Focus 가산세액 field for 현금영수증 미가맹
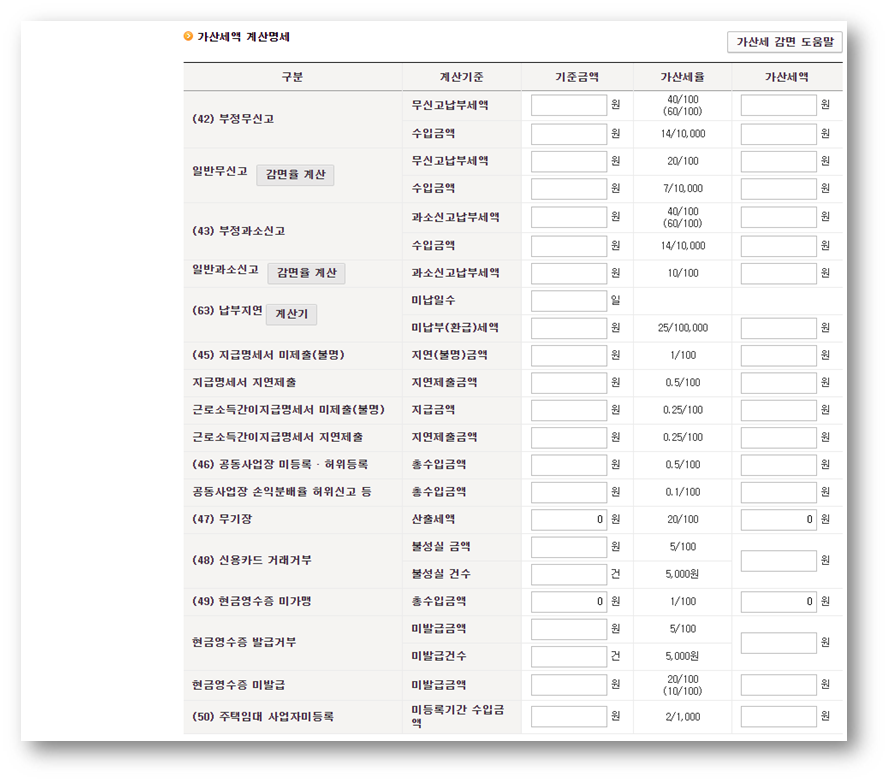The height and width of the screenshot is (783, 889). (778, 602)
